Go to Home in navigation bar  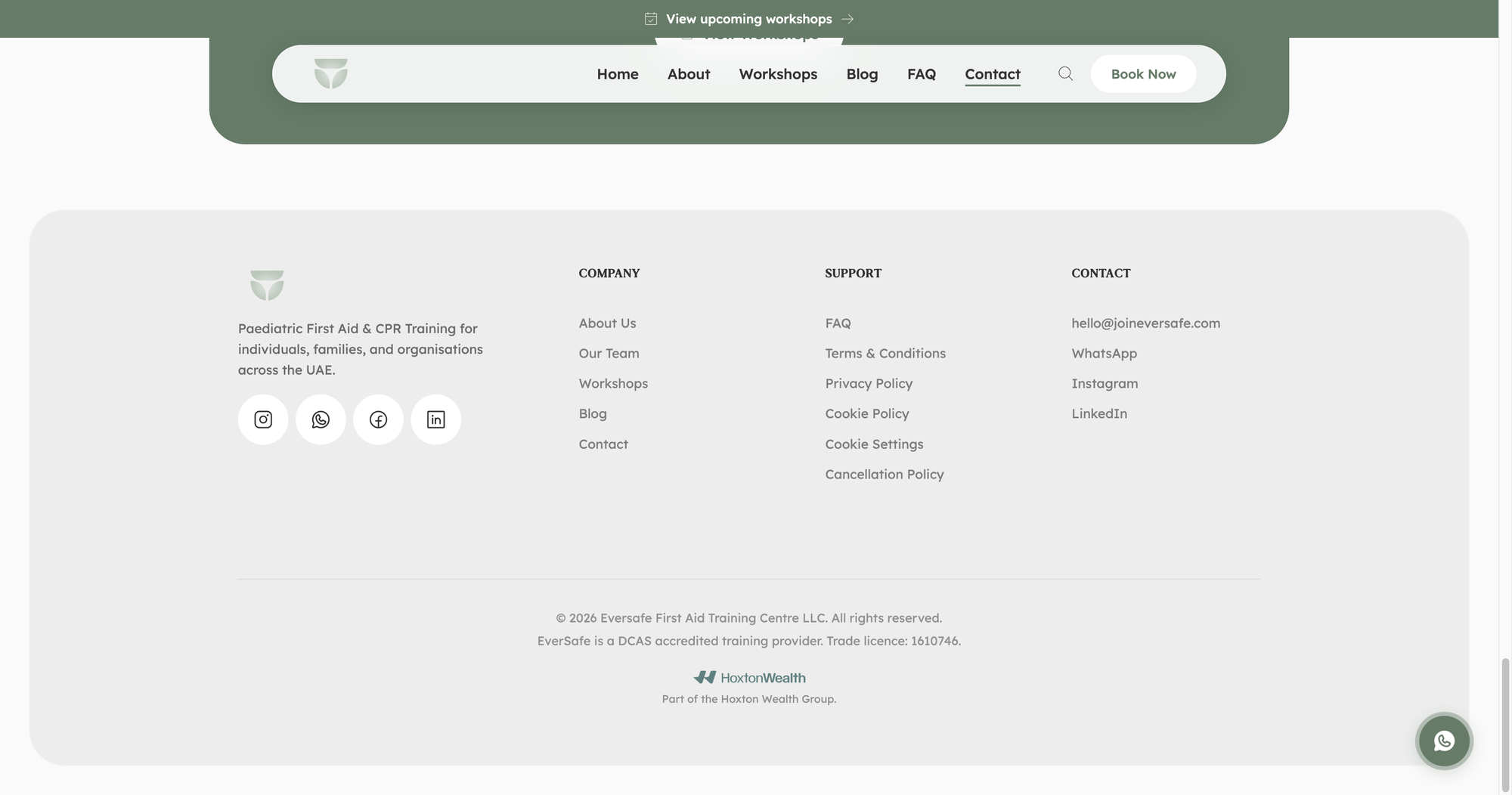pyautogui.click(x=618, y=74)
